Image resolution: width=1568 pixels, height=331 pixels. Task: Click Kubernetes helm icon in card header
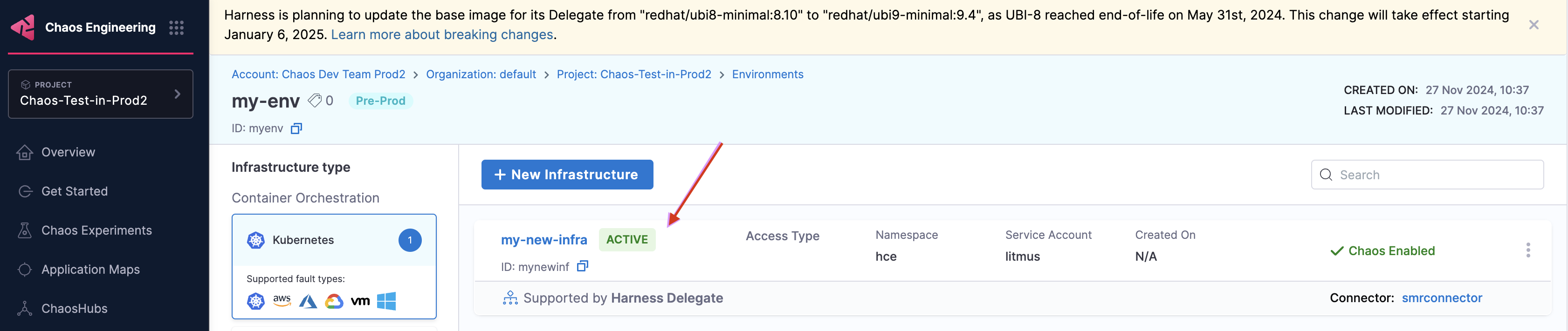click(255, 240)
